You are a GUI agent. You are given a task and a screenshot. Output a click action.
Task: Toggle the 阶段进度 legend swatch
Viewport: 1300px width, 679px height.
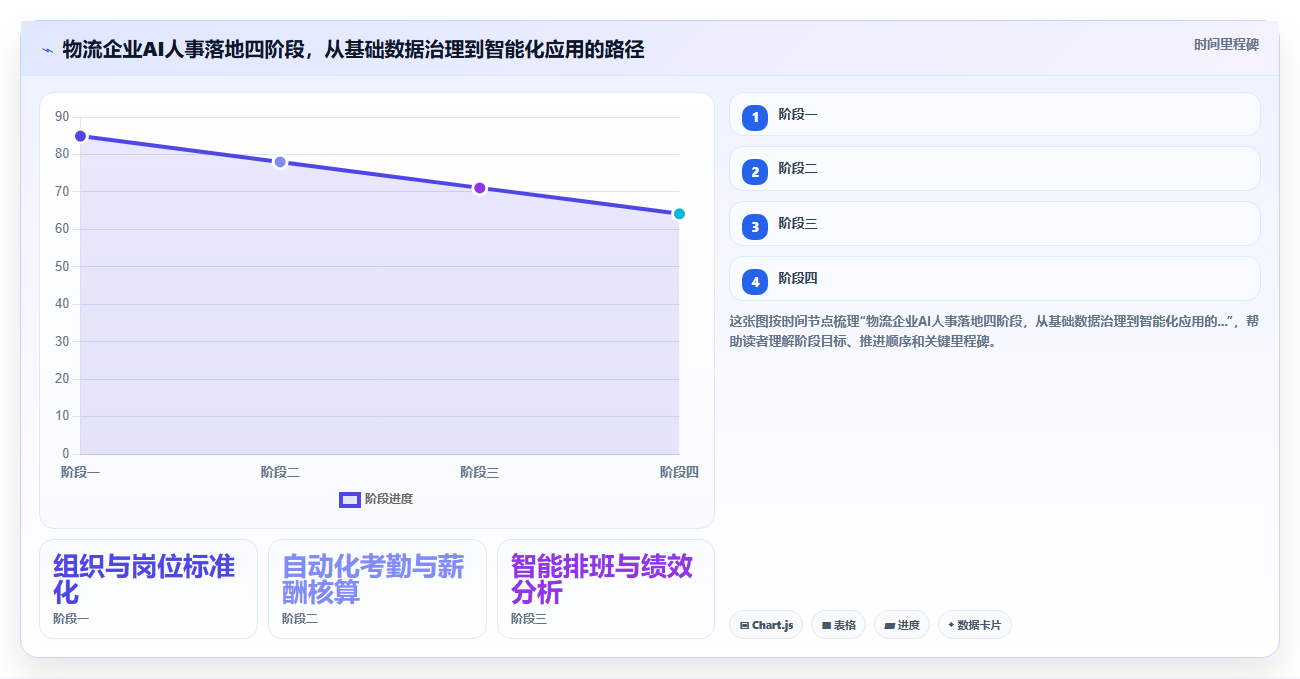[x=350, y=499]
